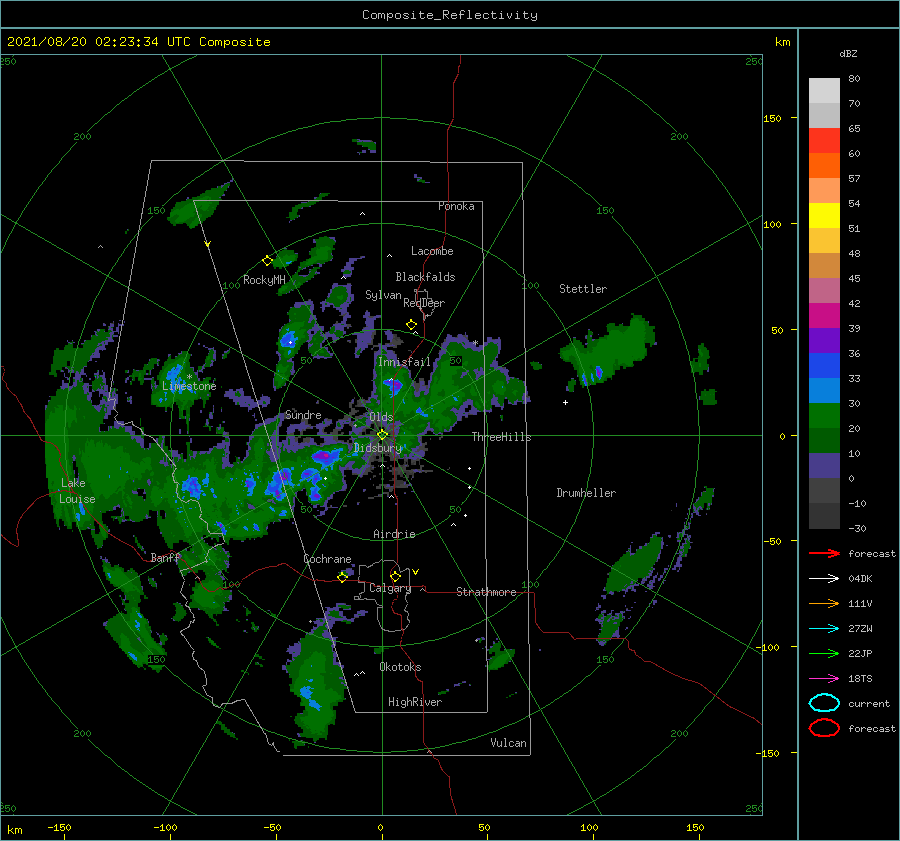Click the Airdrie label
900x841 pixels.
click(x=394, y=534)
